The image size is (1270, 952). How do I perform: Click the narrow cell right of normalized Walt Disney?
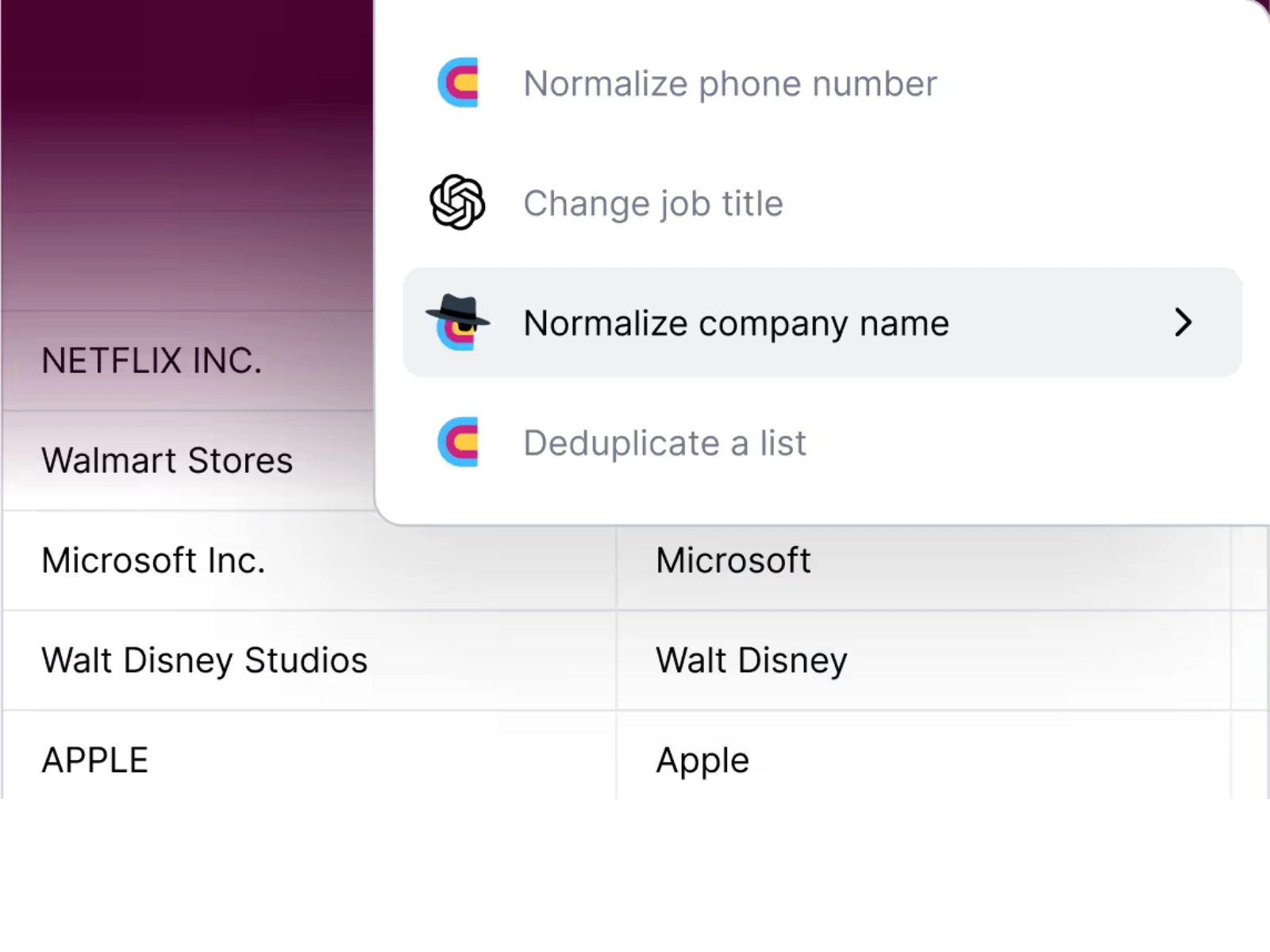pyautogui.click(x=1249, y=661)
